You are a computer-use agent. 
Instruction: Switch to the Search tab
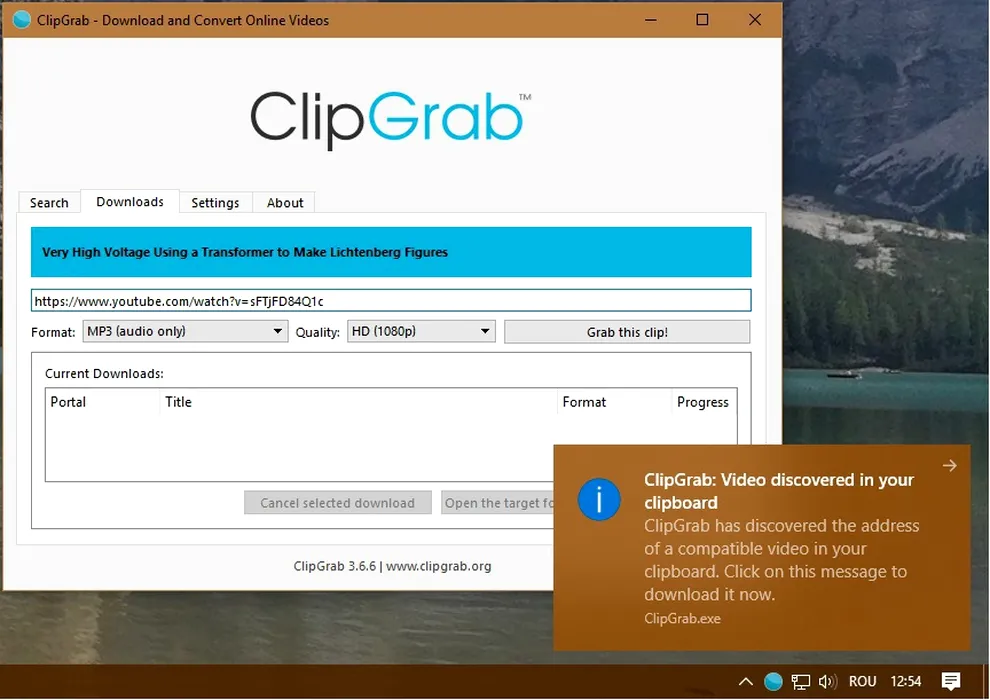click(x=49, y=203)
